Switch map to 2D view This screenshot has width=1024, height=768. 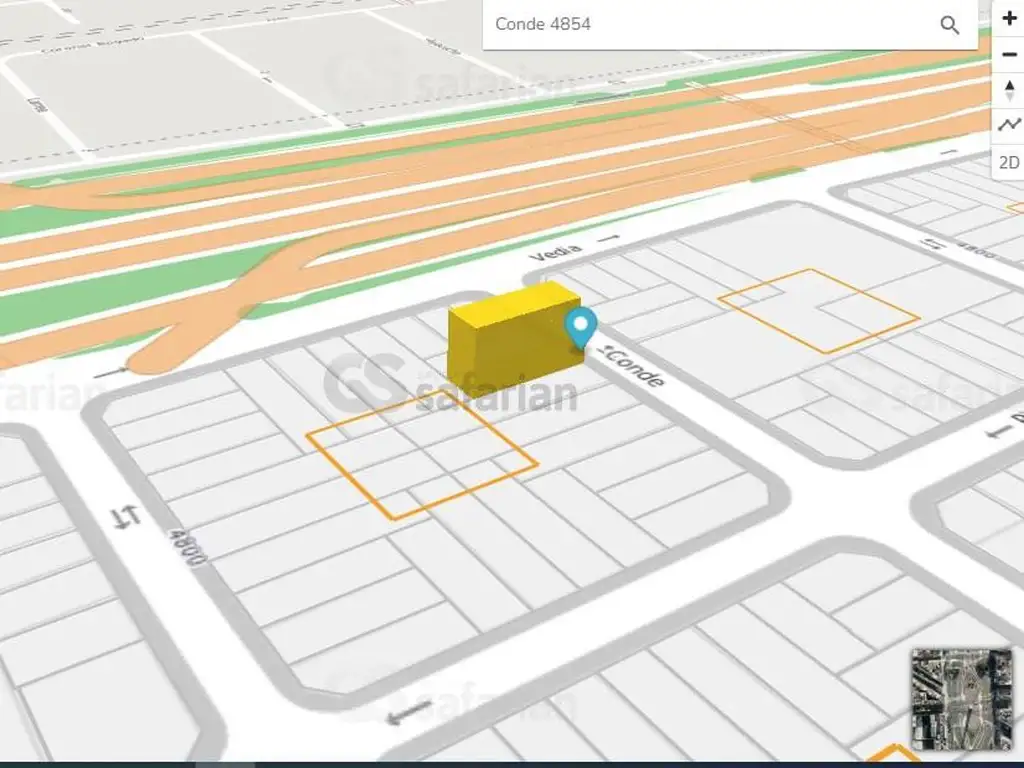(x=1008, y=162)
